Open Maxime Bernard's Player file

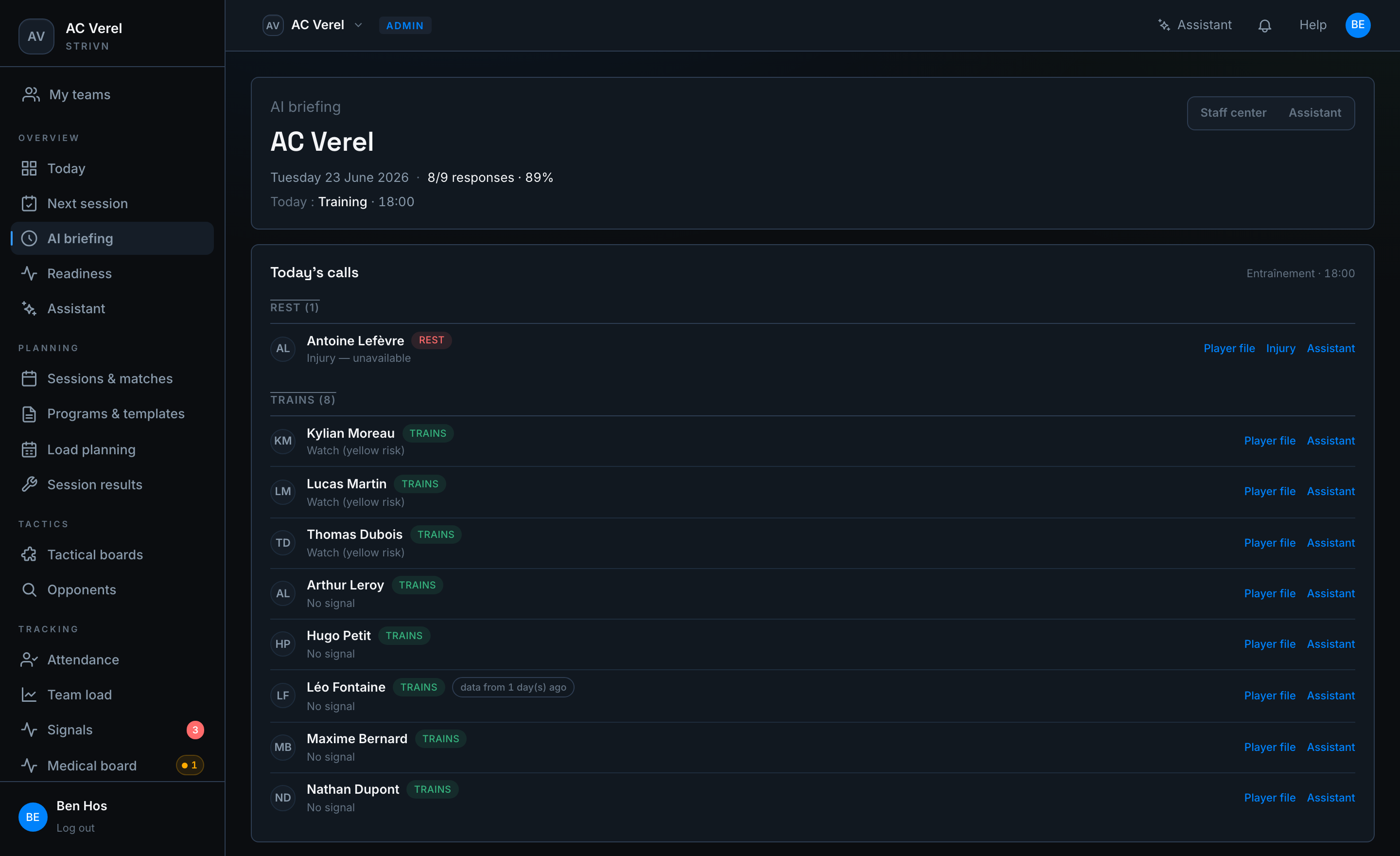click(x=1269, y=748)
